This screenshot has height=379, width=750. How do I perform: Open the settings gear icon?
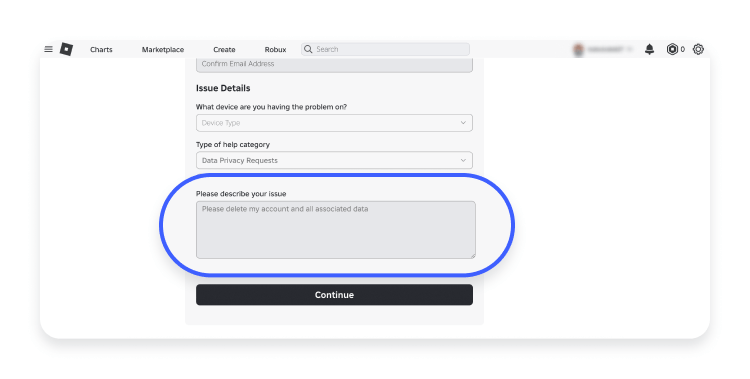click(698, 49)
